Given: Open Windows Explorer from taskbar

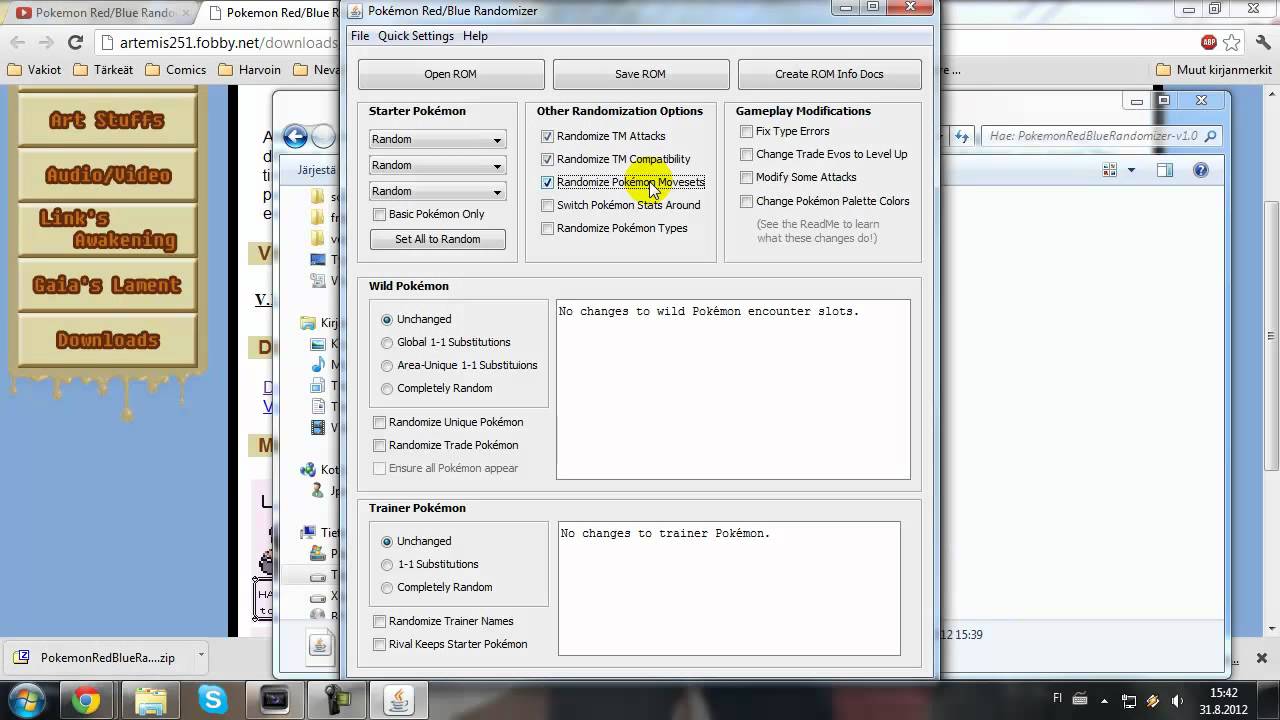Looking at the screenshot, I should (150, 700).
